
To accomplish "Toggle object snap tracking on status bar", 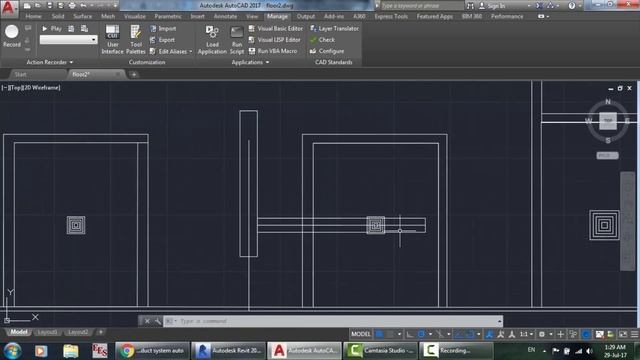I will pos(458,334).
